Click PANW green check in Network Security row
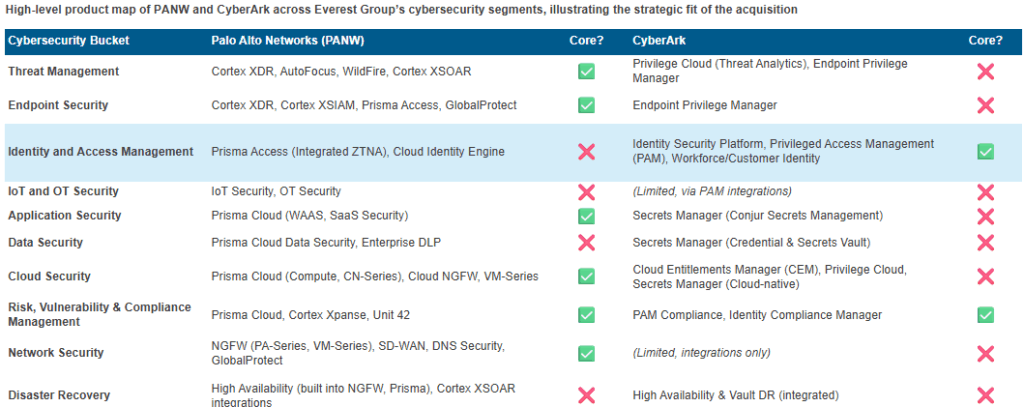This screenshot has width=1024, height=407. (586, 353)
